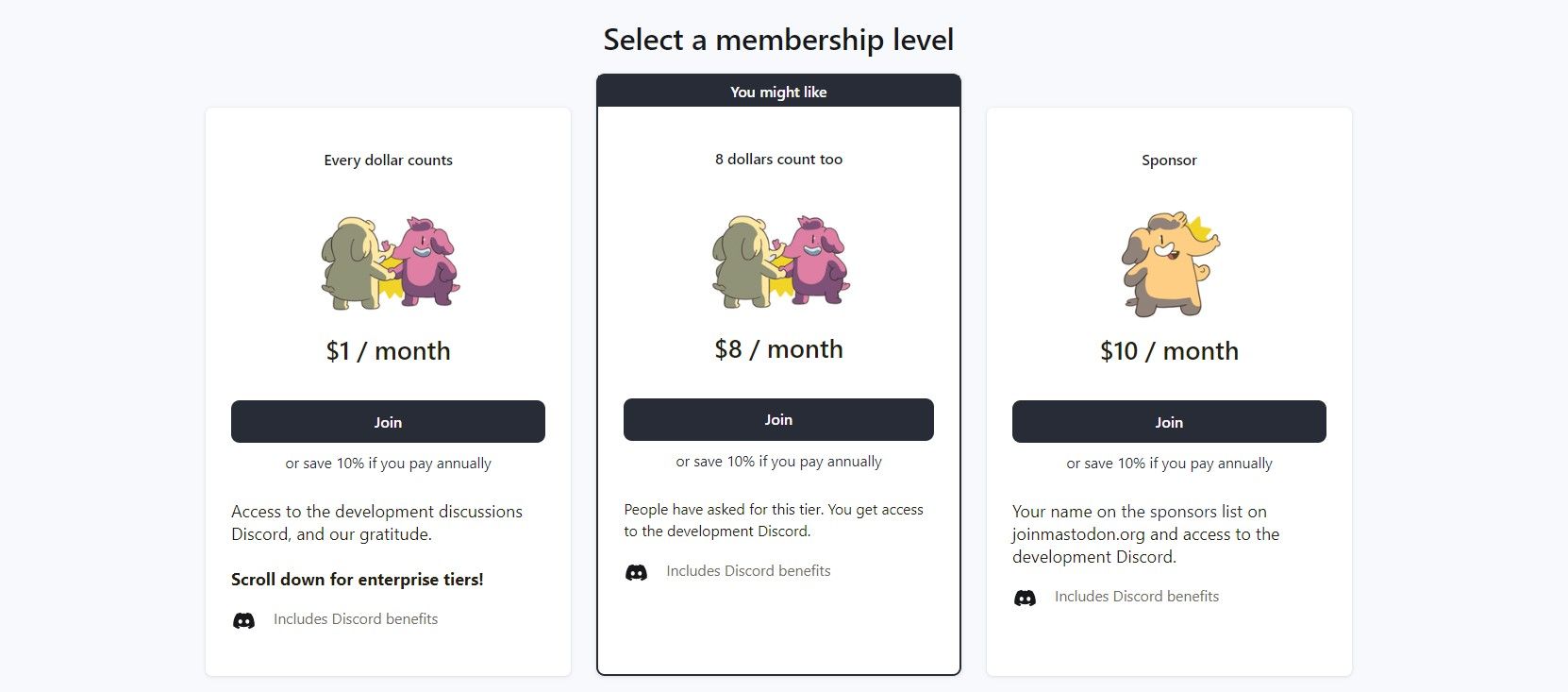
Task: Click the Discord icon in $1 tier
Action: 243,620
